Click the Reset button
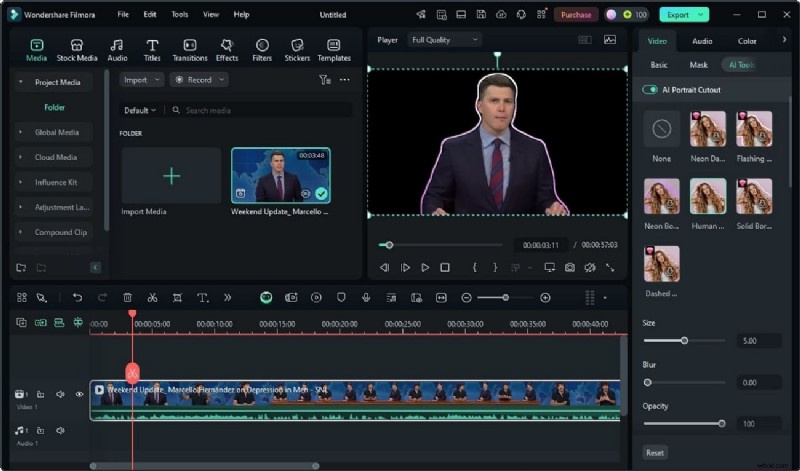 point(655,452)
